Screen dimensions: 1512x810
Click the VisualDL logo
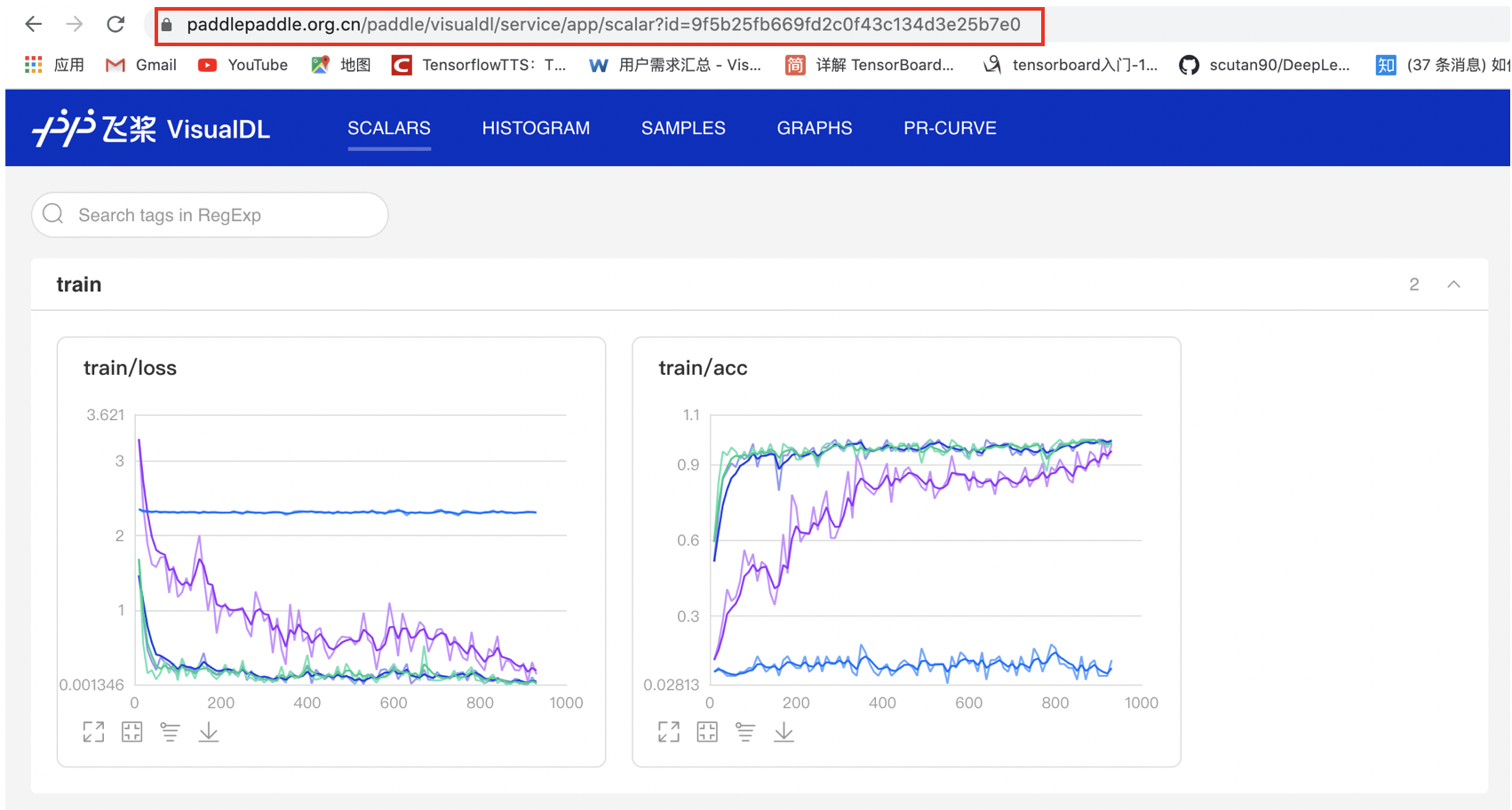click(x=151, y=128)
